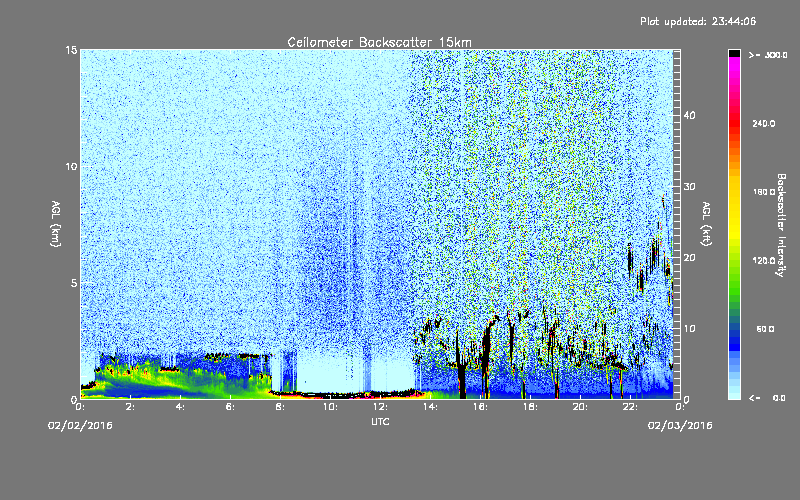The width and height of the screenshot is (800, 500).
Task: Click the '2:' time tick label
Action: 130,407
